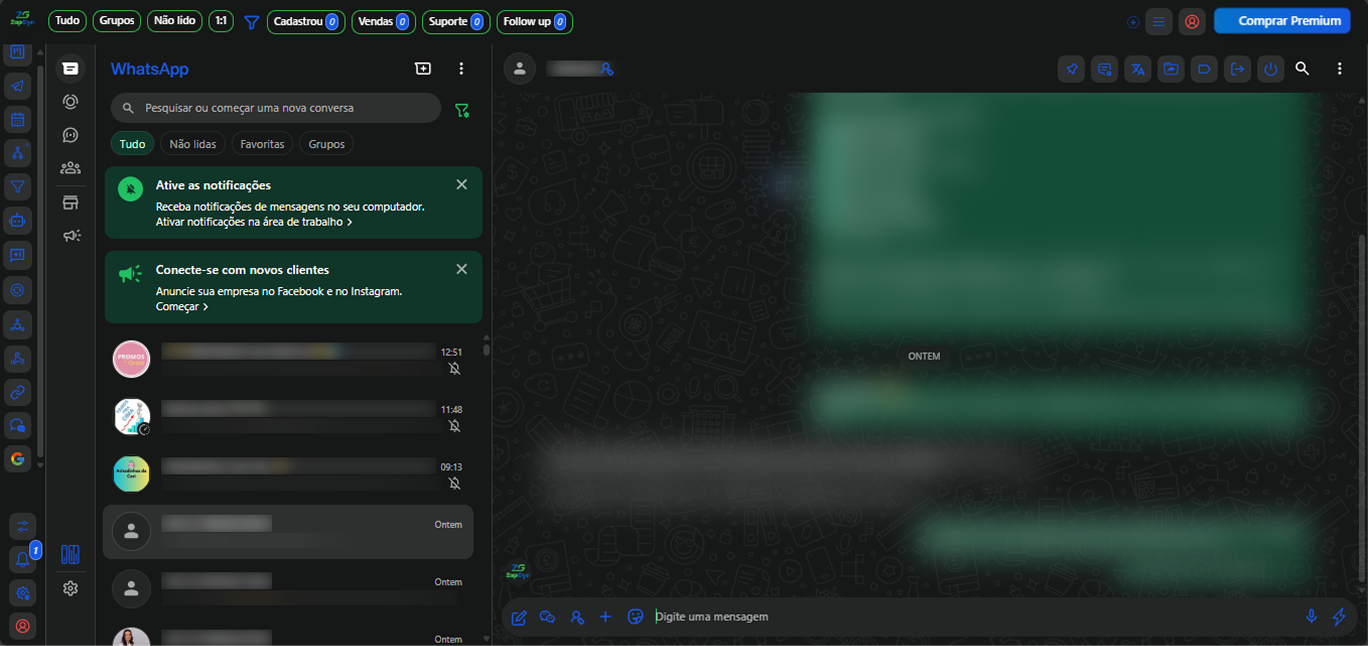Select the 1:1 pill in top bar

tap(221, 21)
